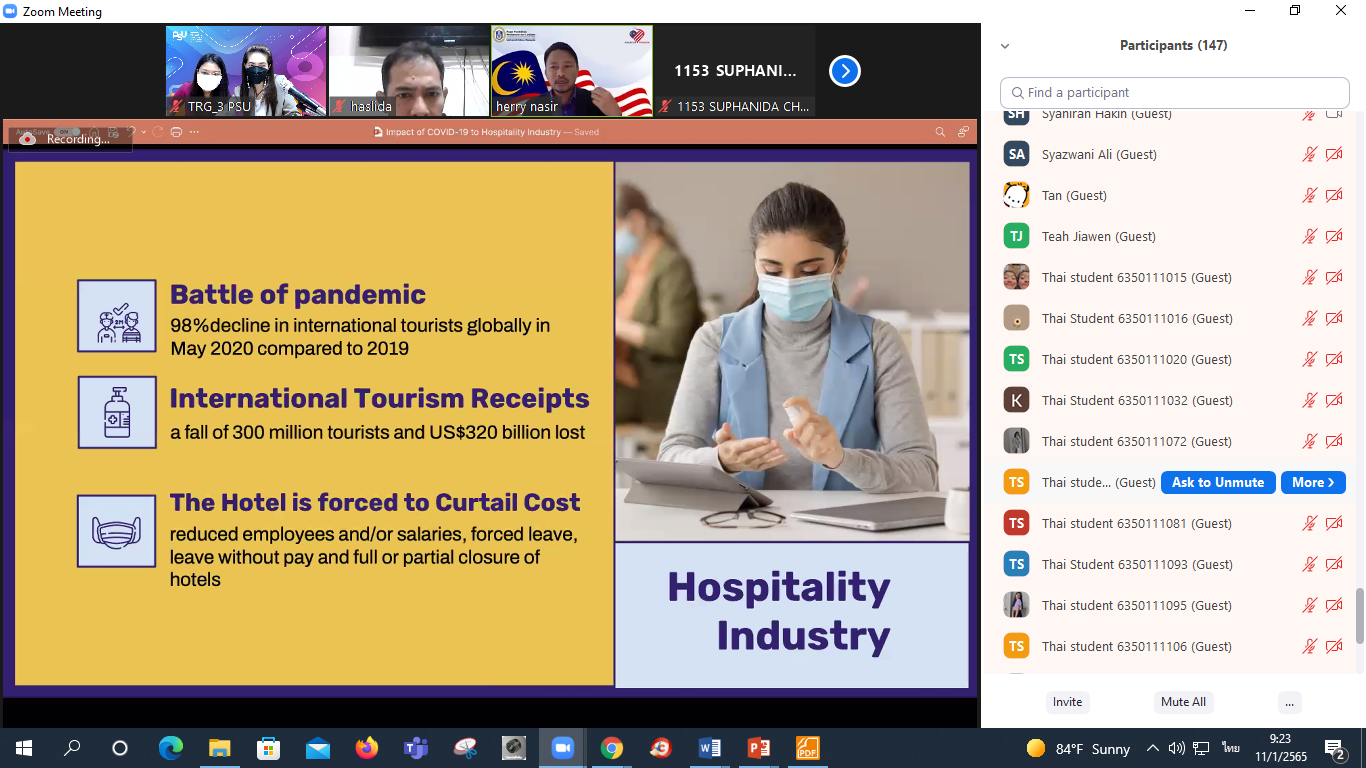This screenshot has height=768, width=1366.
Task: Click mic icon of Thai Student 6350111016
Action: coord(1309,318)
